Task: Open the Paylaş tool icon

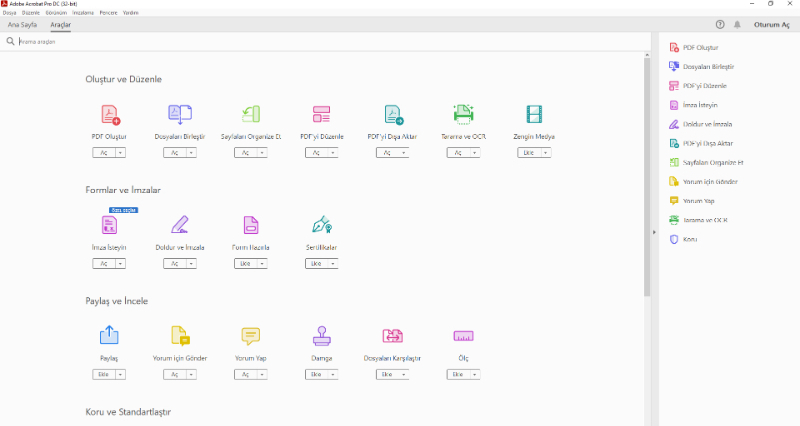Action: click(109, 335)
